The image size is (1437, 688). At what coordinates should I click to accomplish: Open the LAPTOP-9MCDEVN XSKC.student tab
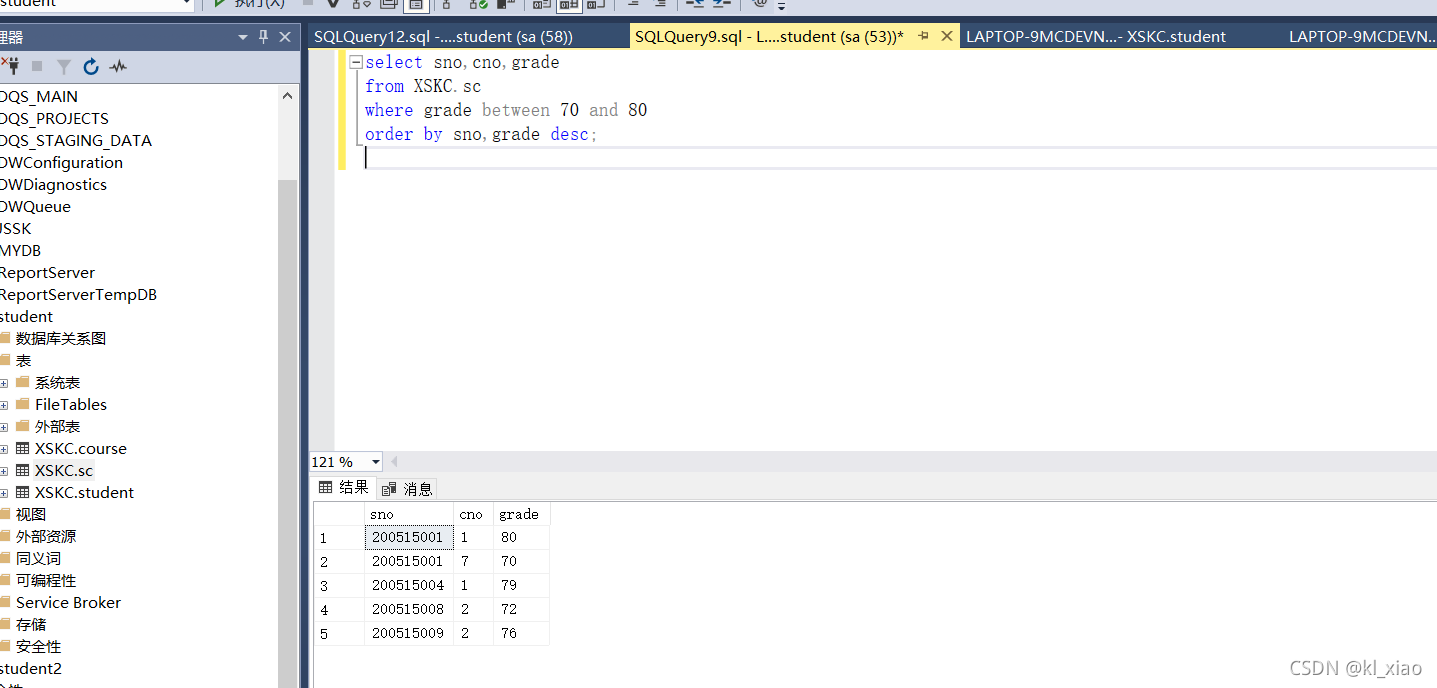pos(1095,37)
